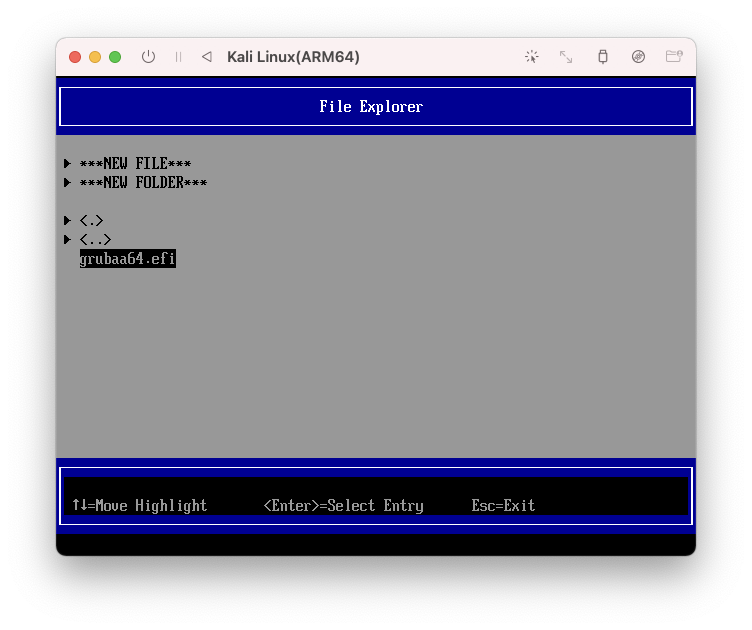Open the <.> current directory entry
Screen dimensions: 752x630
(91, 221)
